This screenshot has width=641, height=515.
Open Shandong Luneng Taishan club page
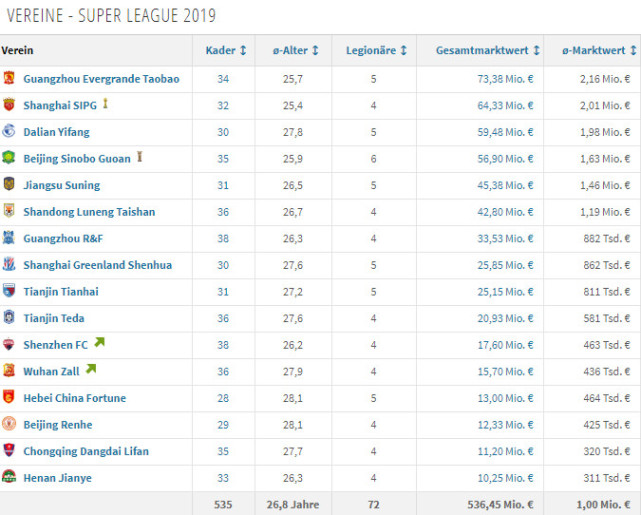[x=89, y=212]
